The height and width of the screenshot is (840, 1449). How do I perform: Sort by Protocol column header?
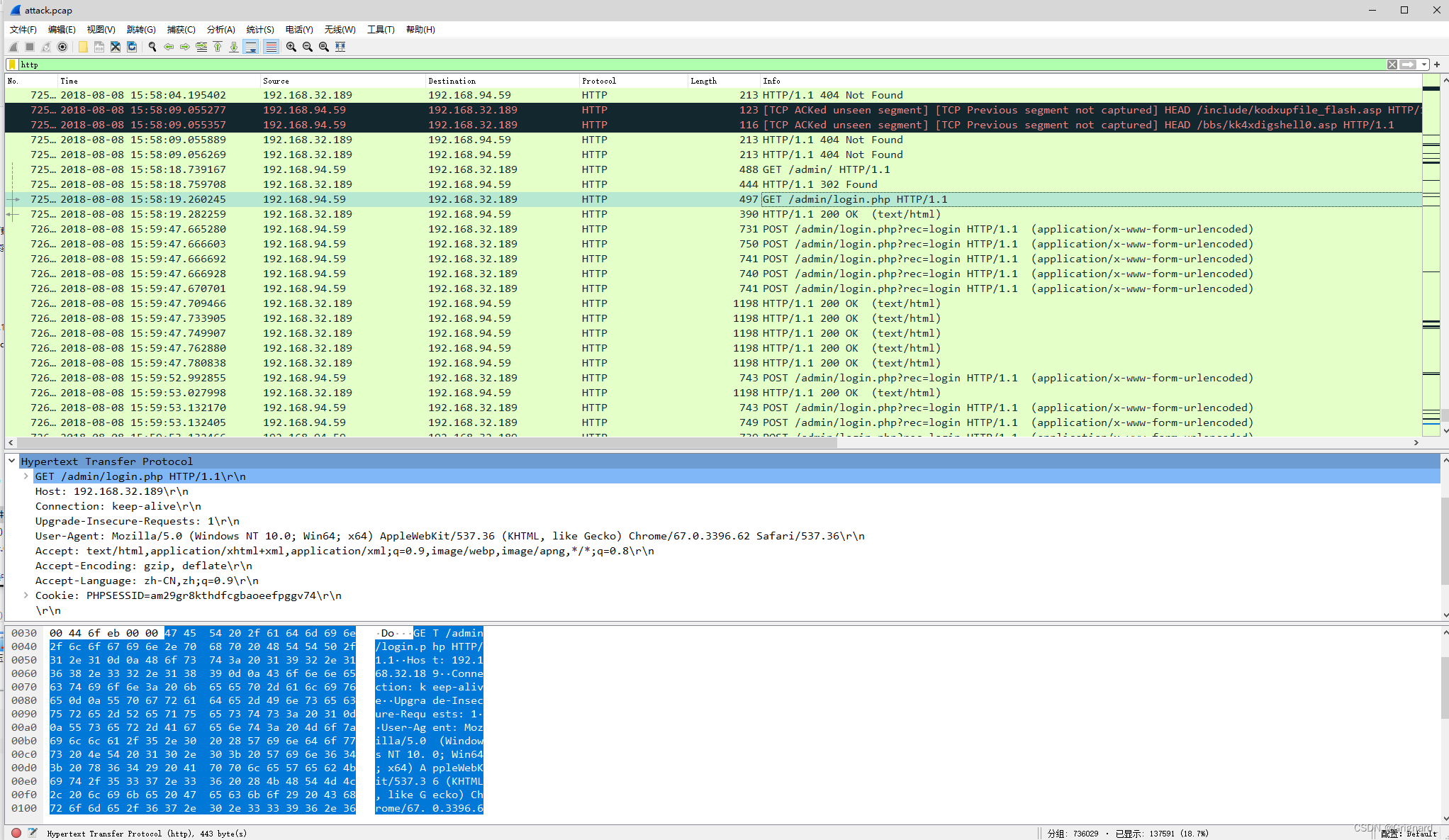click(633, 81)
